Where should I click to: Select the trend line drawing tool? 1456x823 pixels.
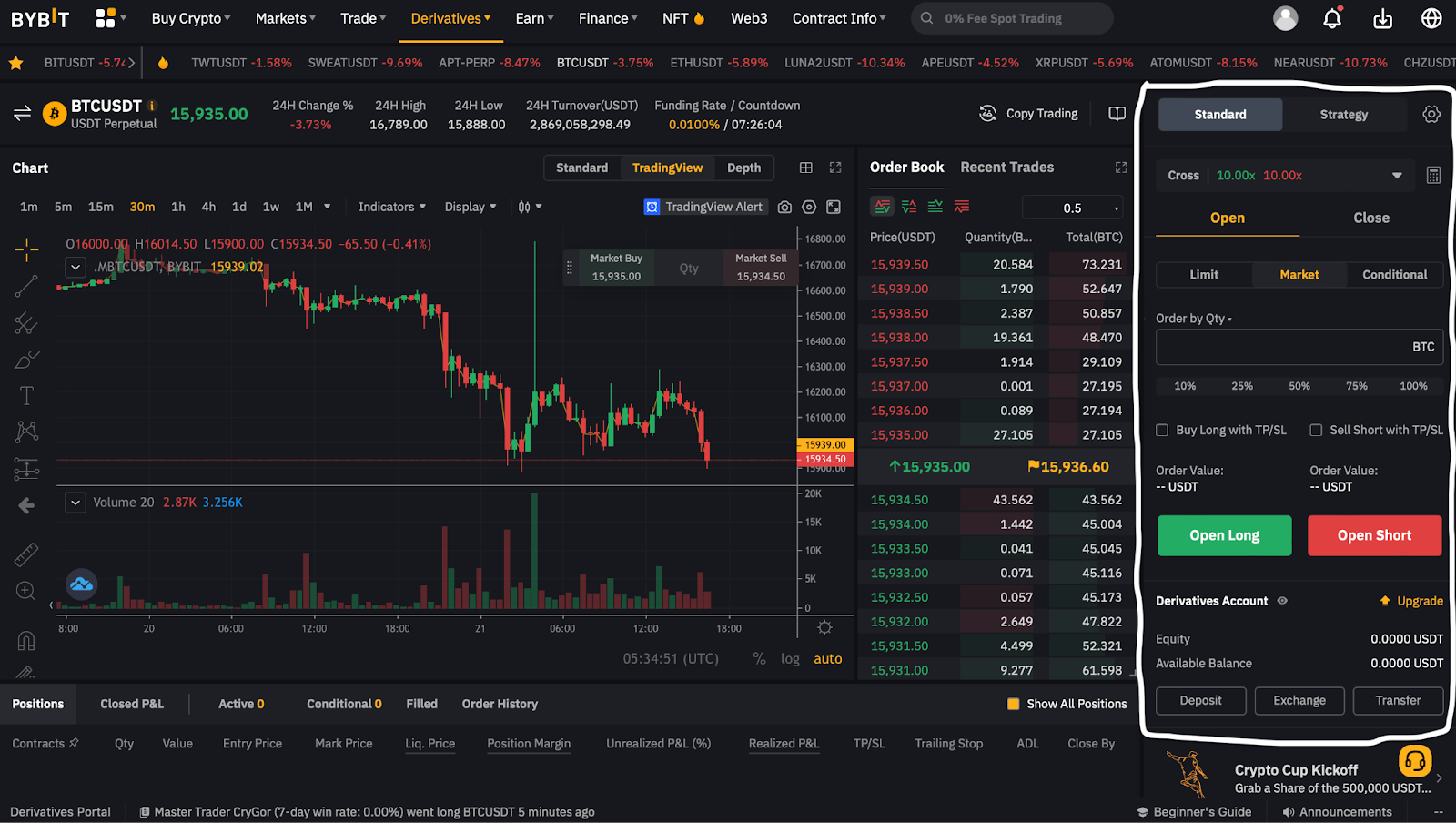[x=26, y=286]
